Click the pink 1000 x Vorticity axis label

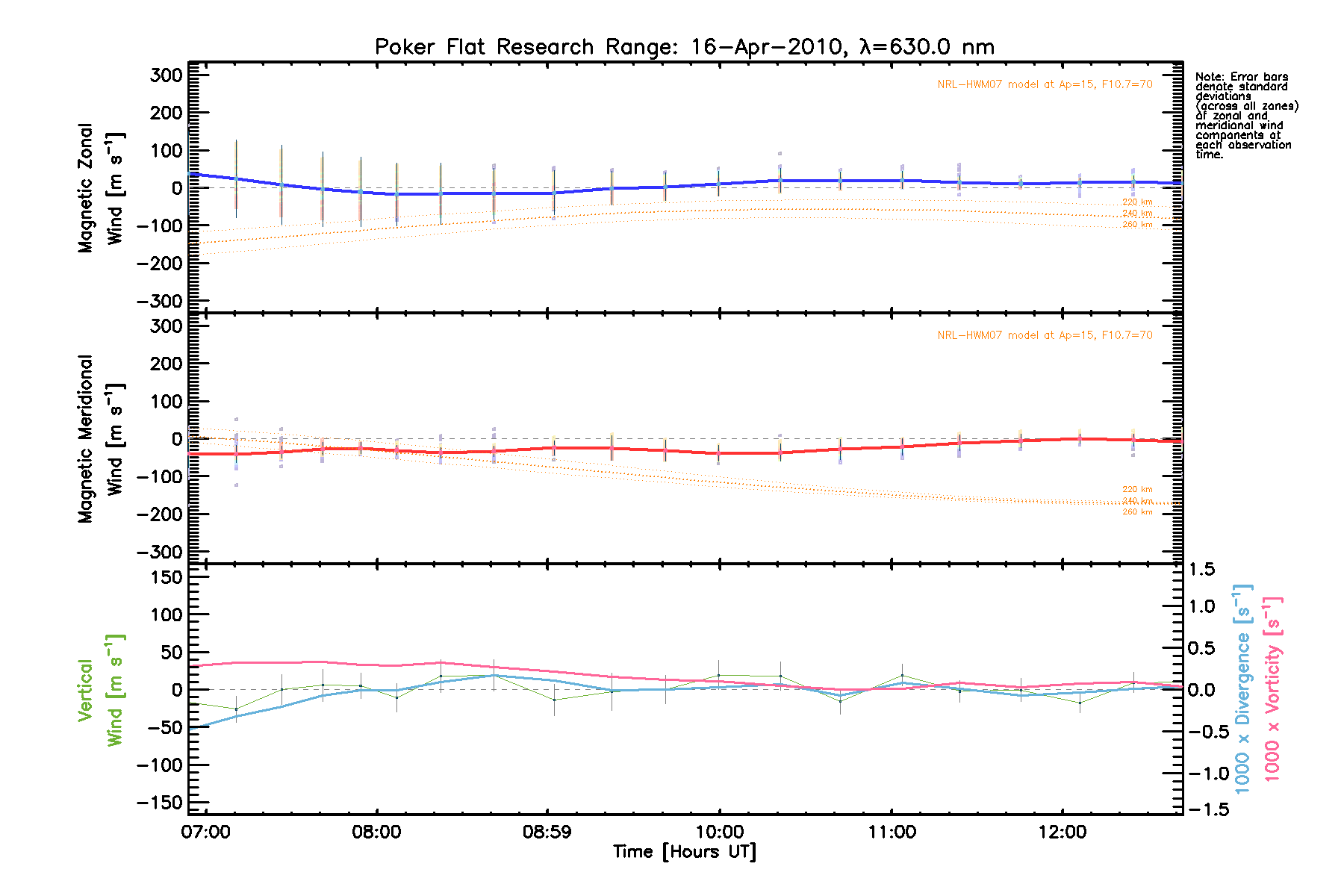coord(1272,688)
